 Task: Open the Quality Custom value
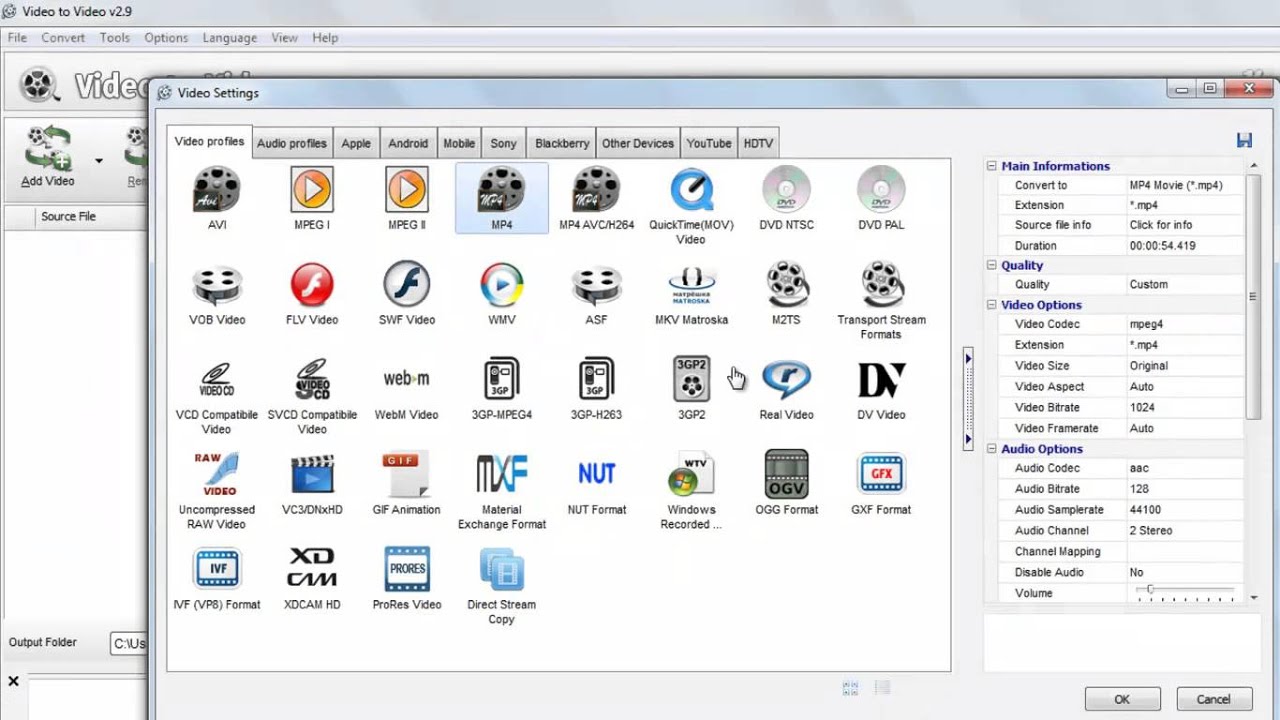[1186, 284]
